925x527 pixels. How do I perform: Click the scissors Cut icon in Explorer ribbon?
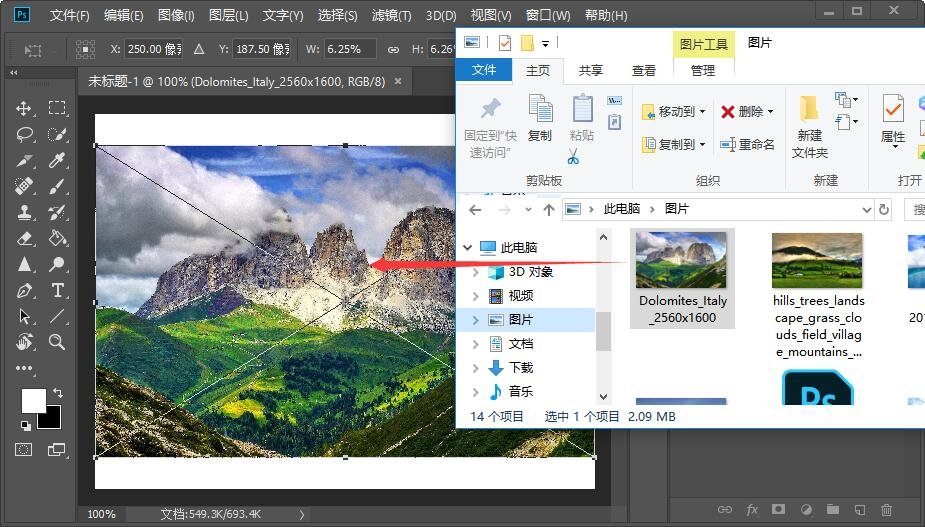click(x=573, y=156)
